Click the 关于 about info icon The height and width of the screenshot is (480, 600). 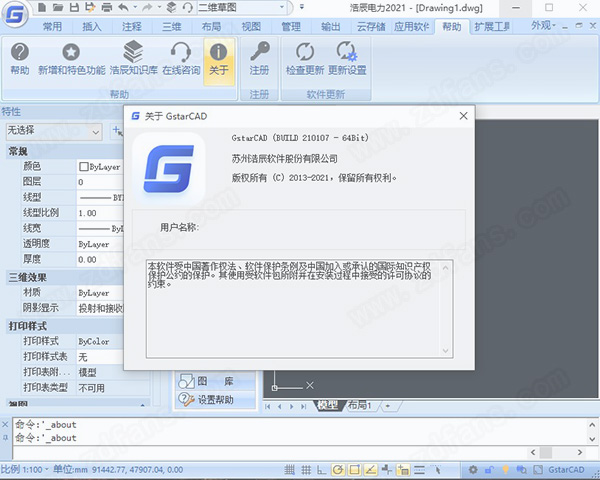pyautogui.click(x=218, y=60)
